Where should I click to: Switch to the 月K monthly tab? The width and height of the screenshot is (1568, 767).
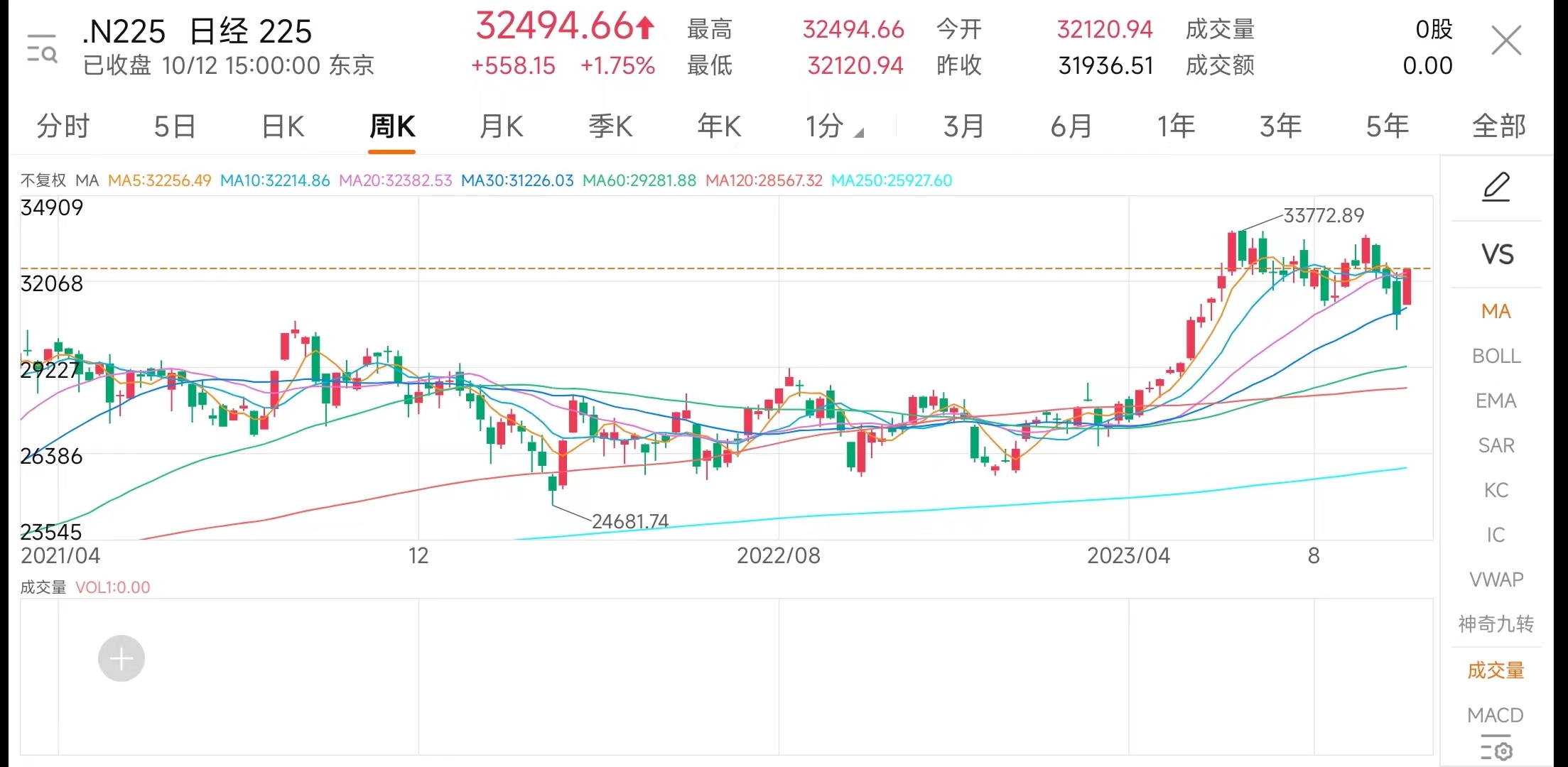501,127
